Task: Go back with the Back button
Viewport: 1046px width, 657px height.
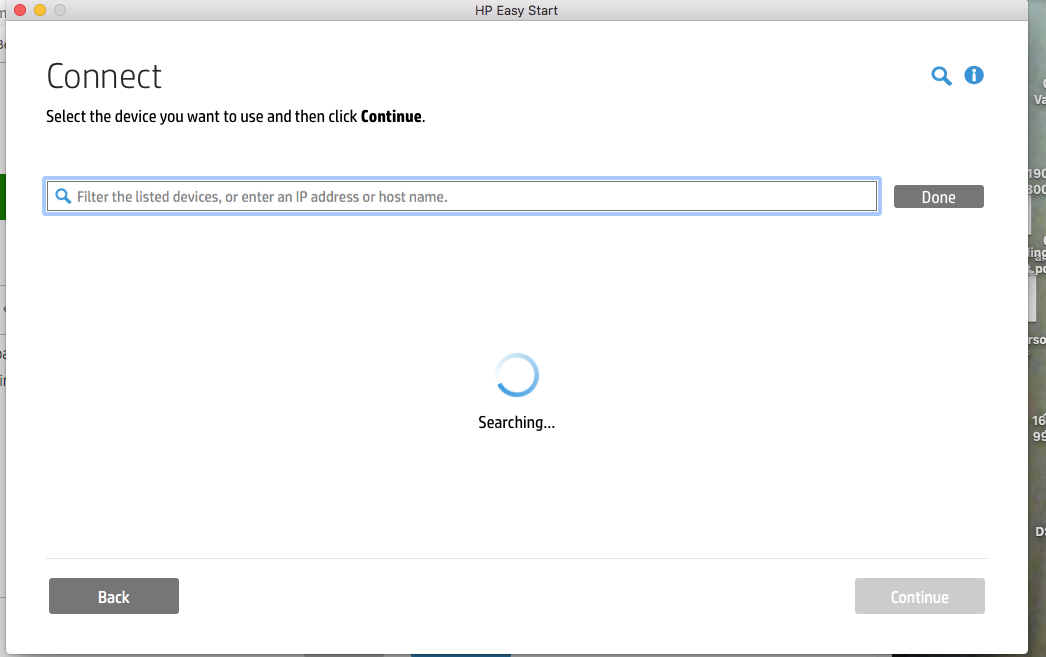Action: 113,596
